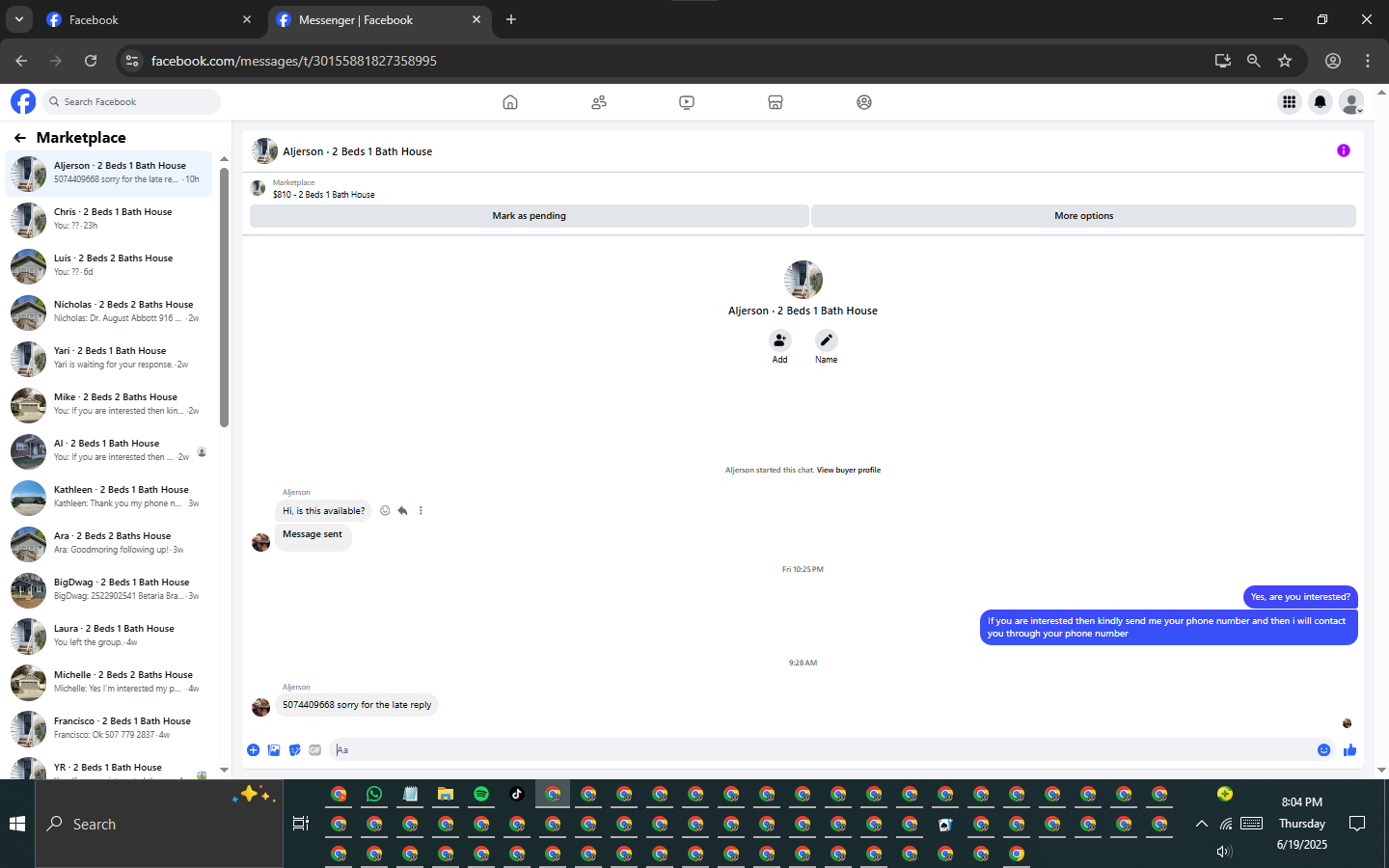Open Windows notification center

(1357, 824)
